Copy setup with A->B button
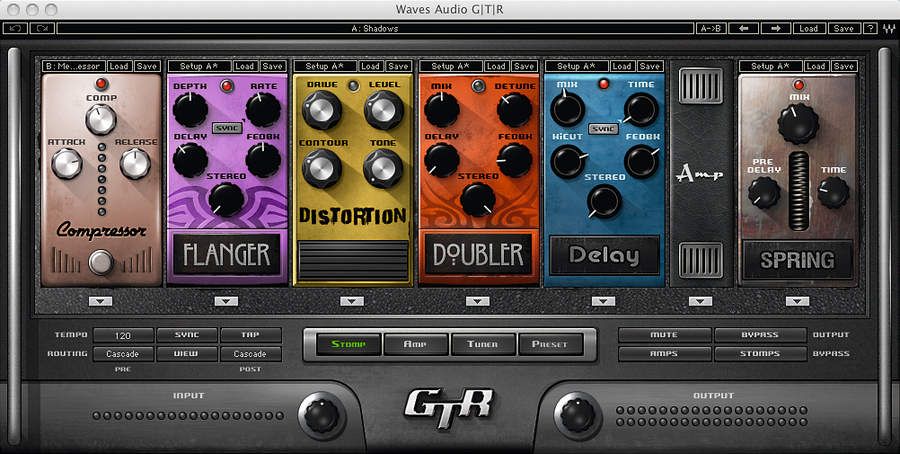900x454 pixels. tap(712, 28)
